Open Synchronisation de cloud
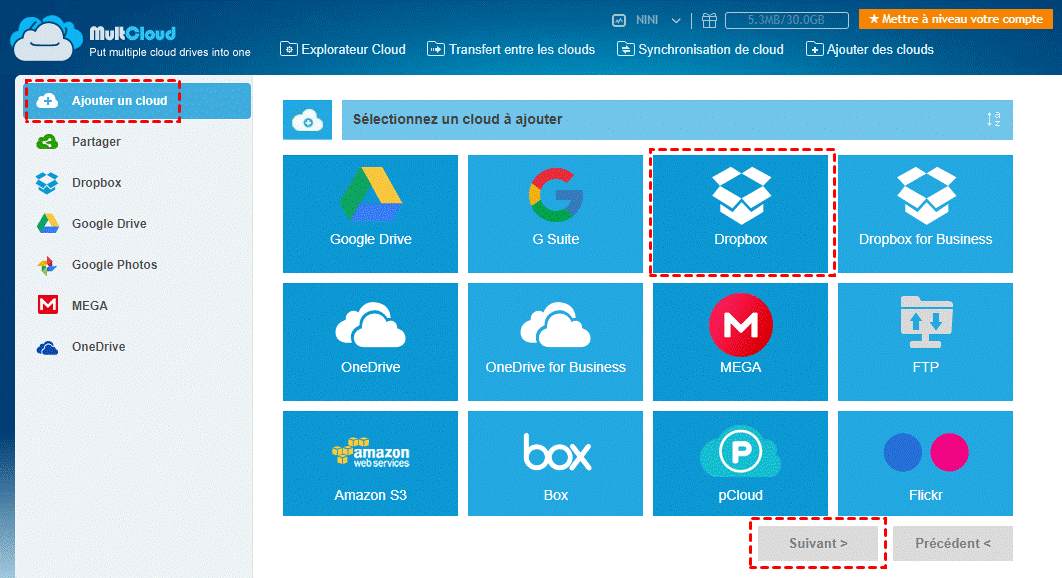This screenshot has width=1062, height=578. tap(700, 49)
